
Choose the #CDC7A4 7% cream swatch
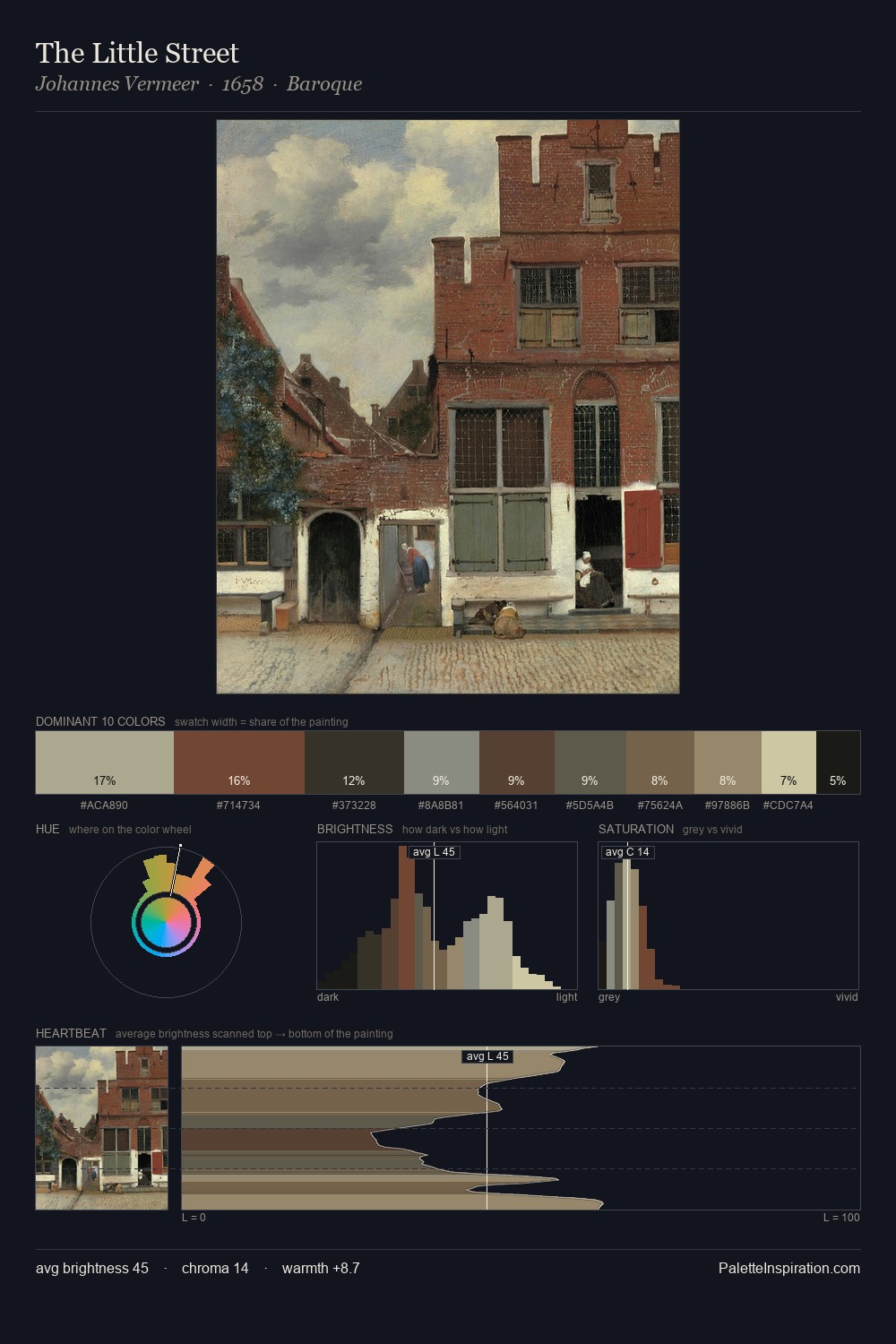pos(788,762)
